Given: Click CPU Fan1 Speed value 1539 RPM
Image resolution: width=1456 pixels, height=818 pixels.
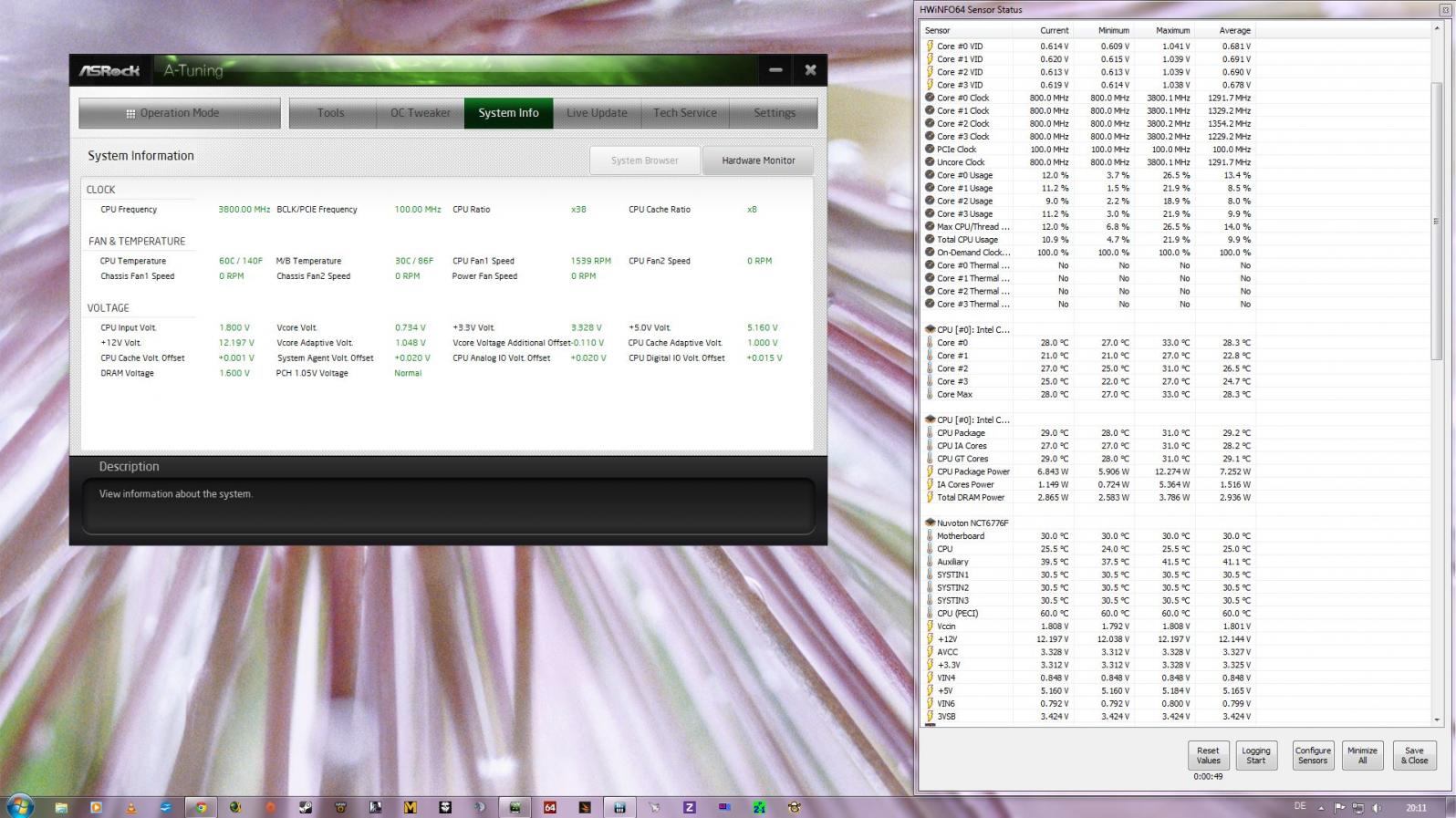Looking at the screenshot, I should pos(591,261).
